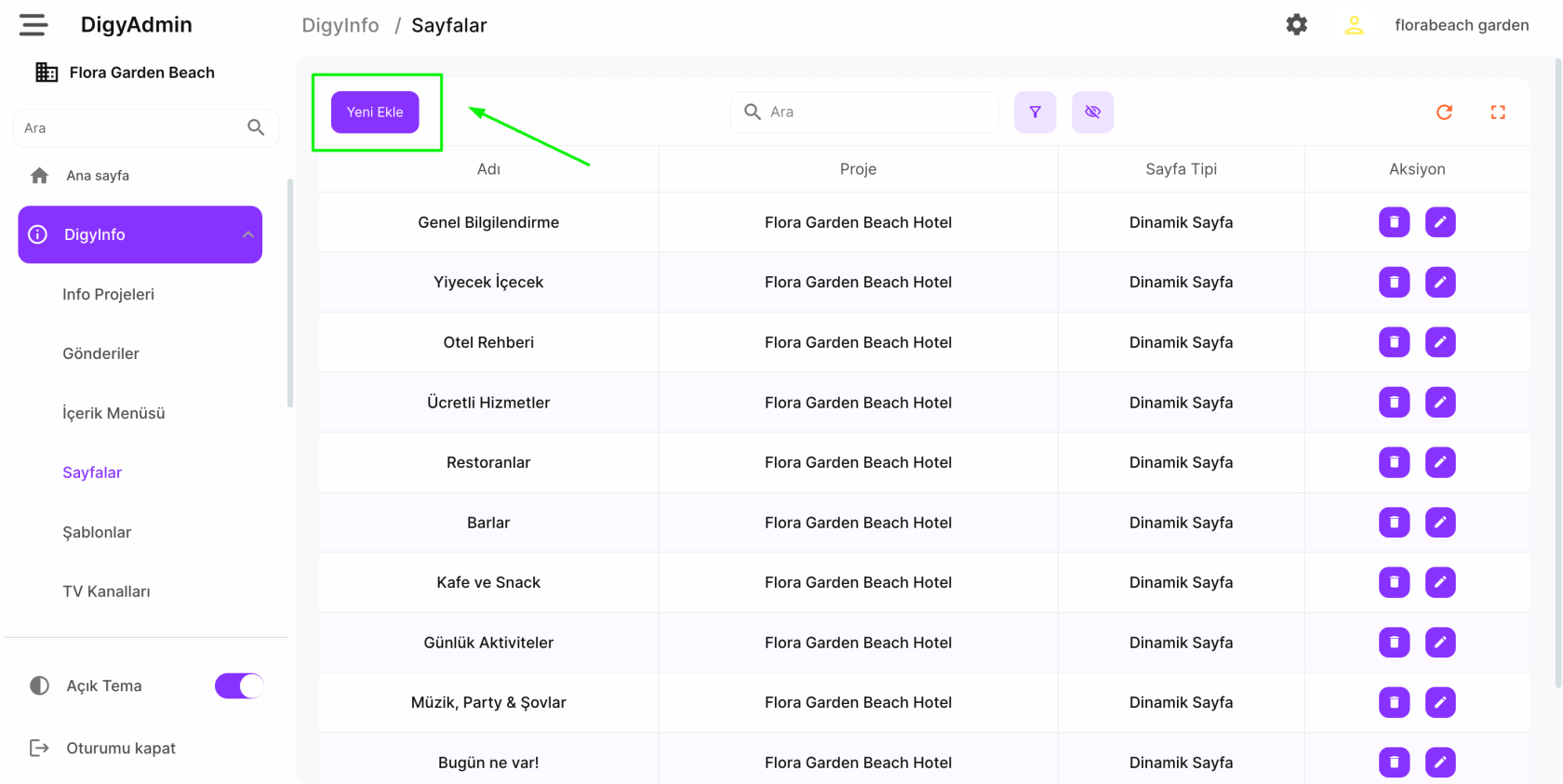Image resolution: width=1563 pixels, height=784 pixels.
Task: Edit the Genel Bilgilendirme page
Action: tap(1440, 222)
